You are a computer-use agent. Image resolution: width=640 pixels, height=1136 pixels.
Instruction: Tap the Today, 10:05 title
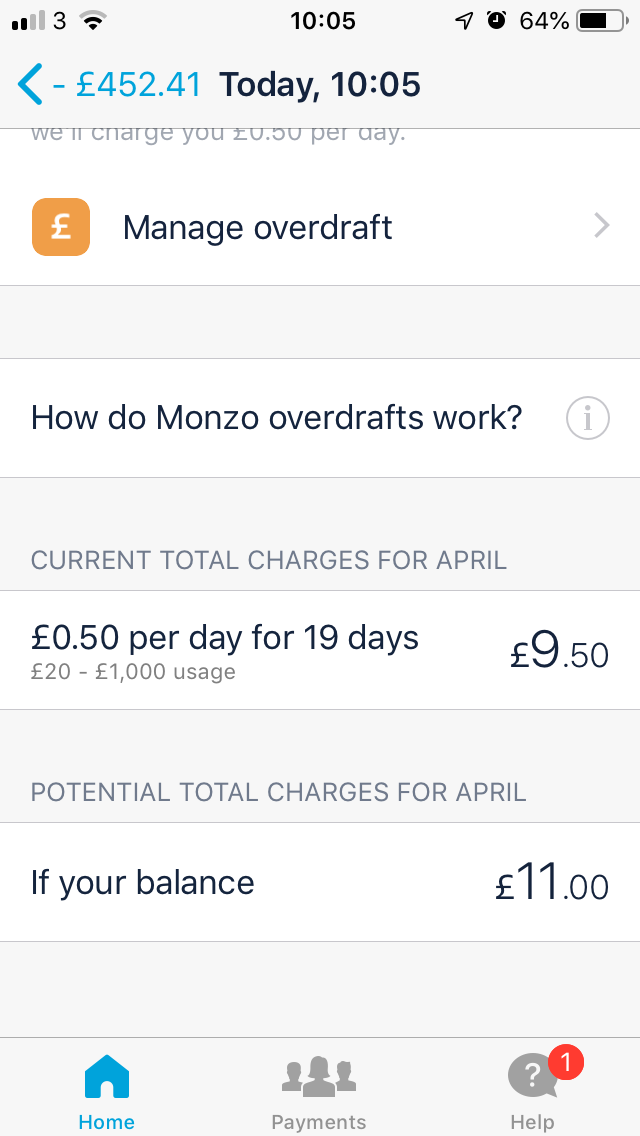(320, 84)
